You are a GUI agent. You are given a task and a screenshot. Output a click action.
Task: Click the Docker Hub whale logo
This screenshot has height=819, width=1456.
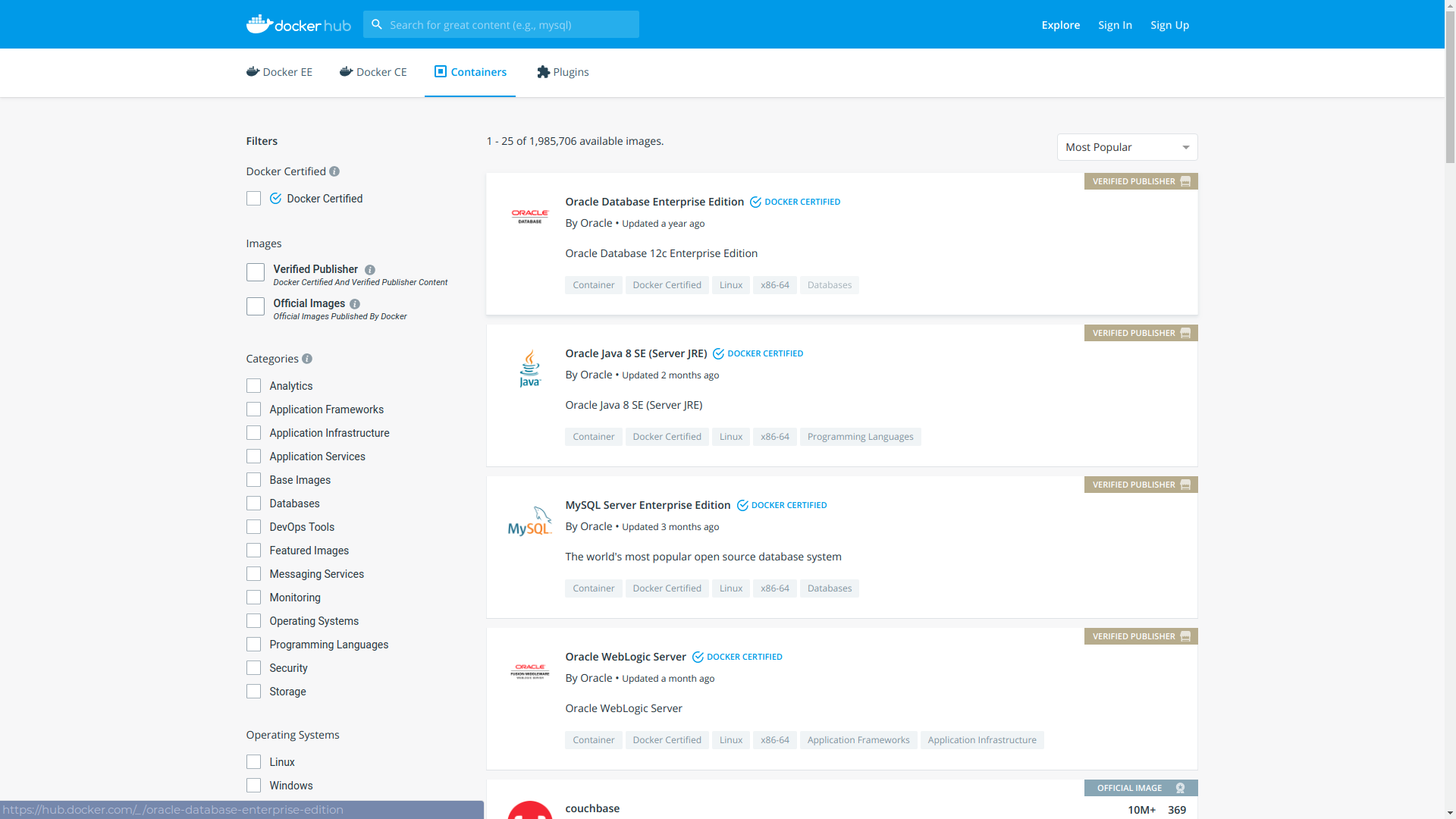click(x=298, y=24)
